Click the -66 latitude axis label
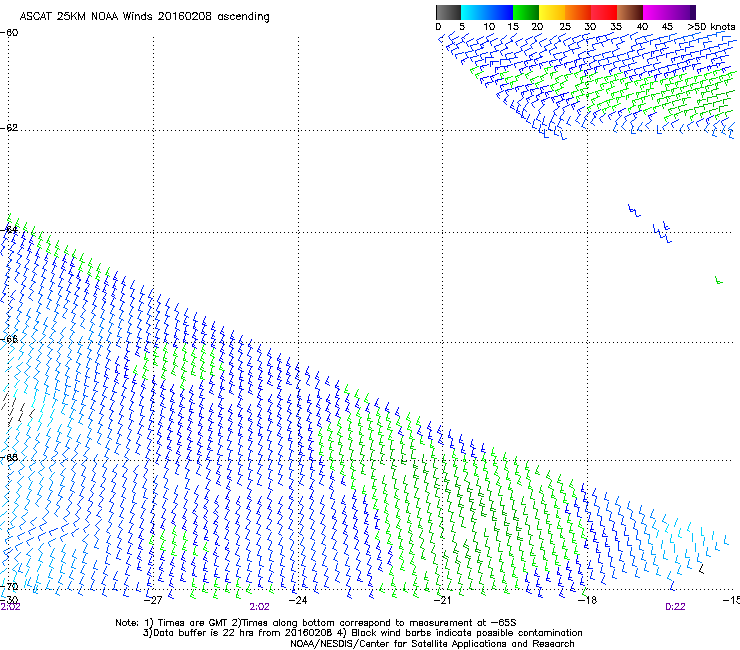The image size is (740, 650). (x=10, y=340)
